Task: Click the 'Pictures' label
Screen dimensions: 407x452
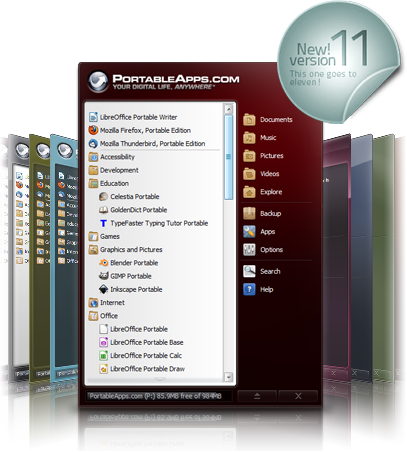Action: point(272,156)
